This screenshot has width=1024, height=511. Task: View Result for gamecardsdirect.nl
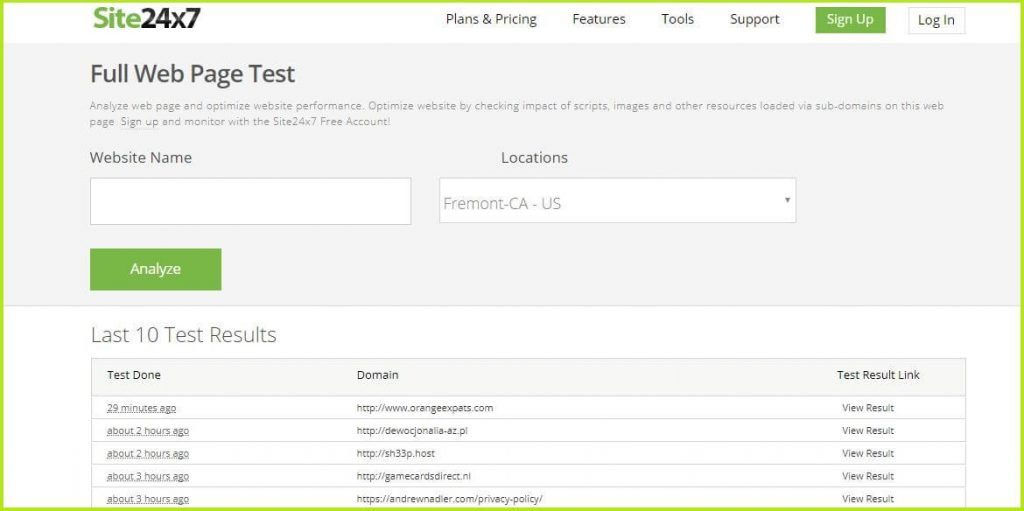(868, 476)
